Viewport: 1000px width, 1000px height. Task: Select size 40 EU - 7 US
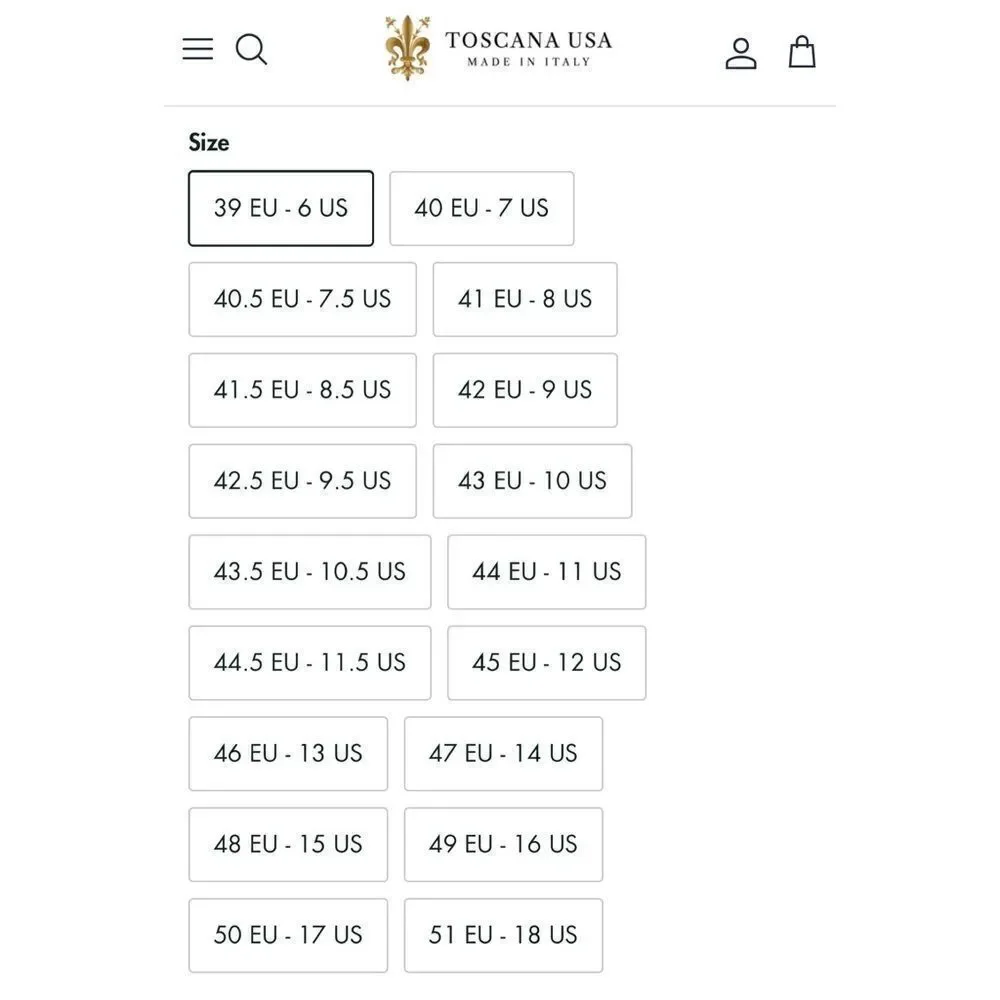(x=482, y=208)
